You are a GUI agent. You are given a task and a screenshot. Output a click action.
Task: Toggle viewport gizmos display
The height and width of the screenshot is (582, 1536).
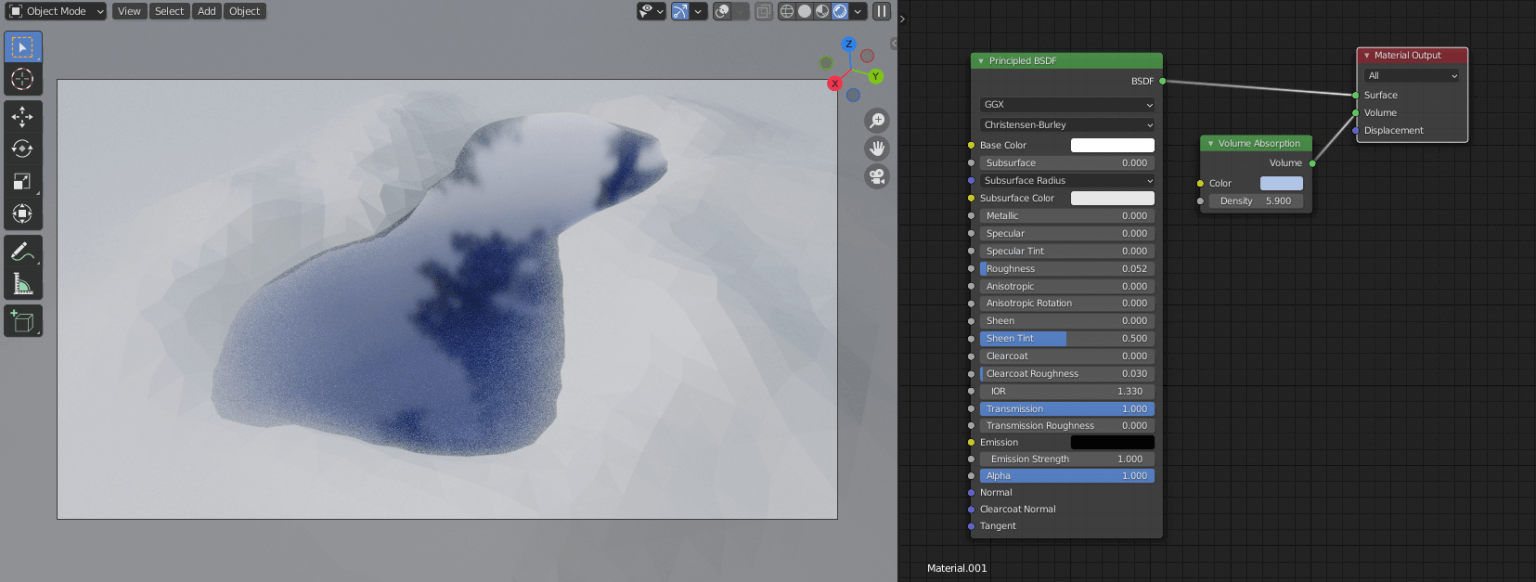pos(681,11)
